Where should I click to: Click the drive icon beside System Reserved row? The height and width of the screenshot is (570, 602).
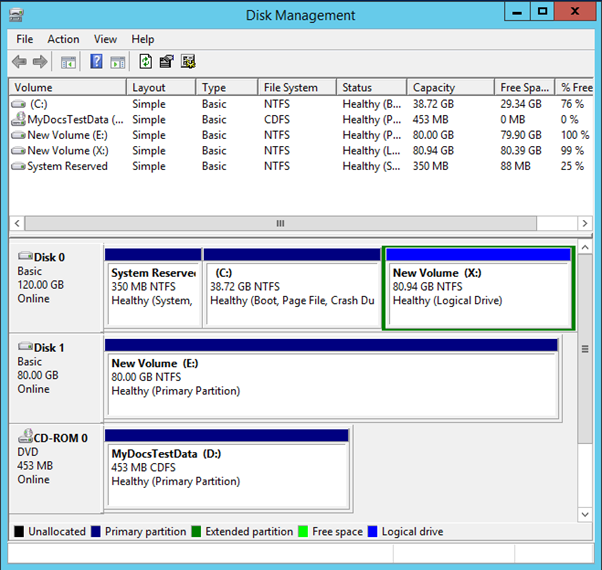(18, 166)
